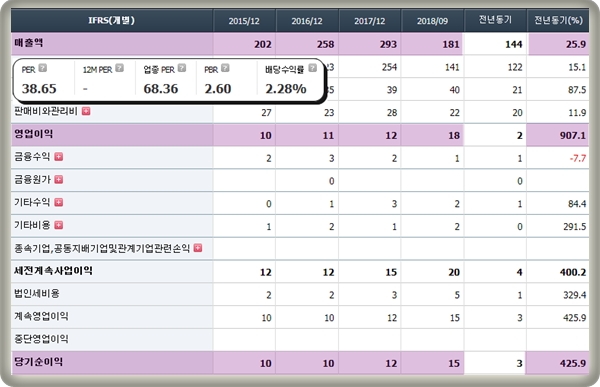Open the 12M PER help question icon
The height and width of the screenshot is (387, 600).
click(x=120, y=68)
